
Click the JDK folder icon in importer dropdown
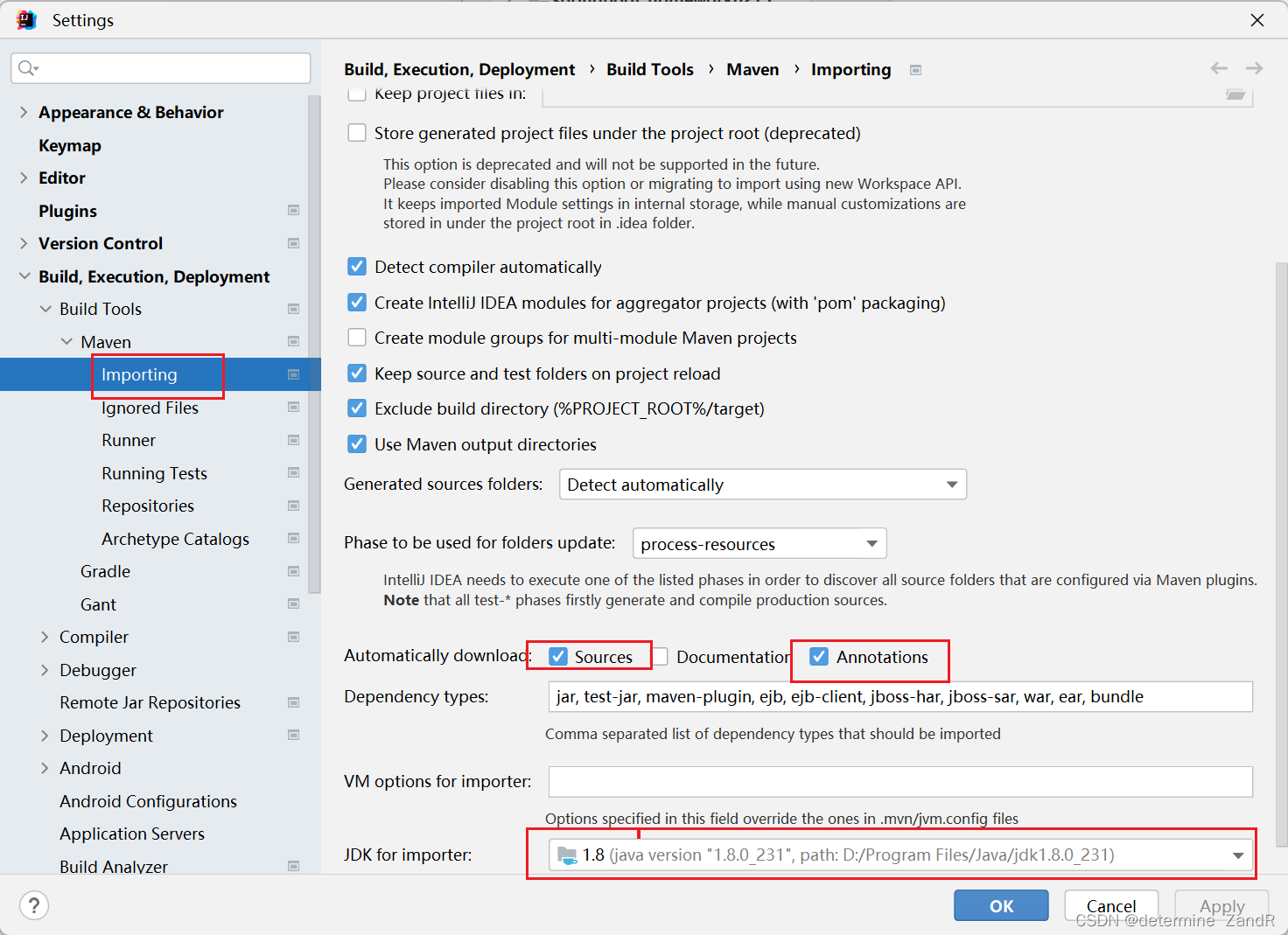pyautogui.click(x=567, y=855)
